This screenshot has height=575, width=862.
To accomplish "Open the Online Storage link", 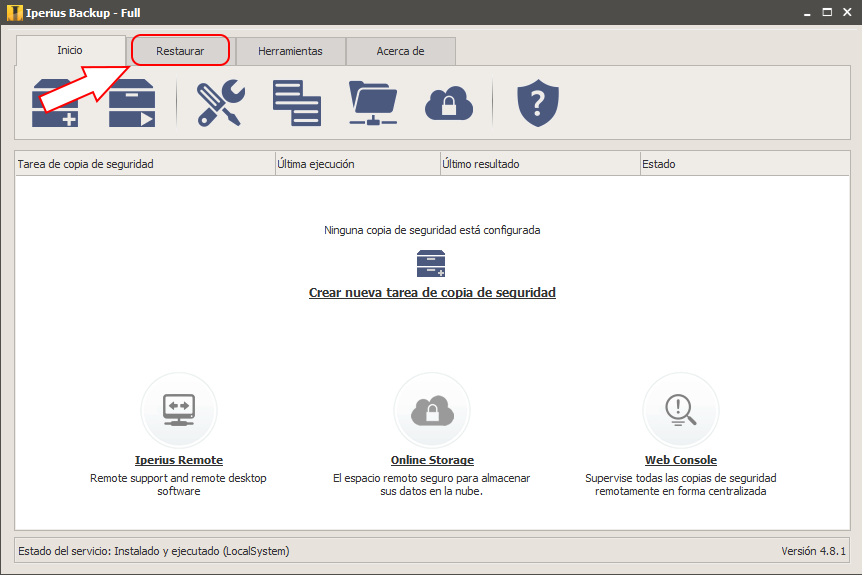I will pos(432,460).
